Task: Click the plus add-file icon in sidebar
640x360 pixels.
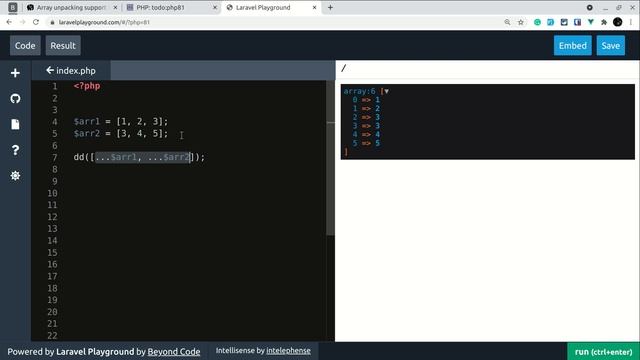Action: [x=15, y=73]
